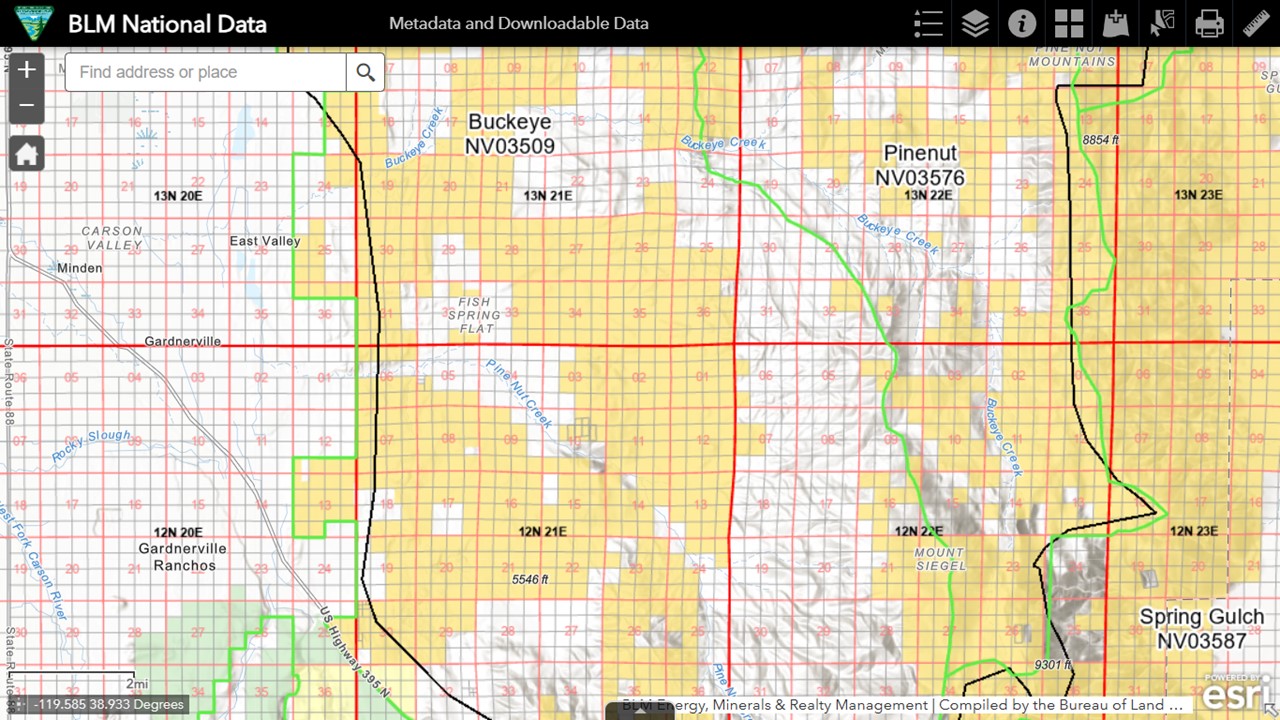This screenshot has height=720, width=1280.
Task: Zoom out on the map
Action: 27,105
